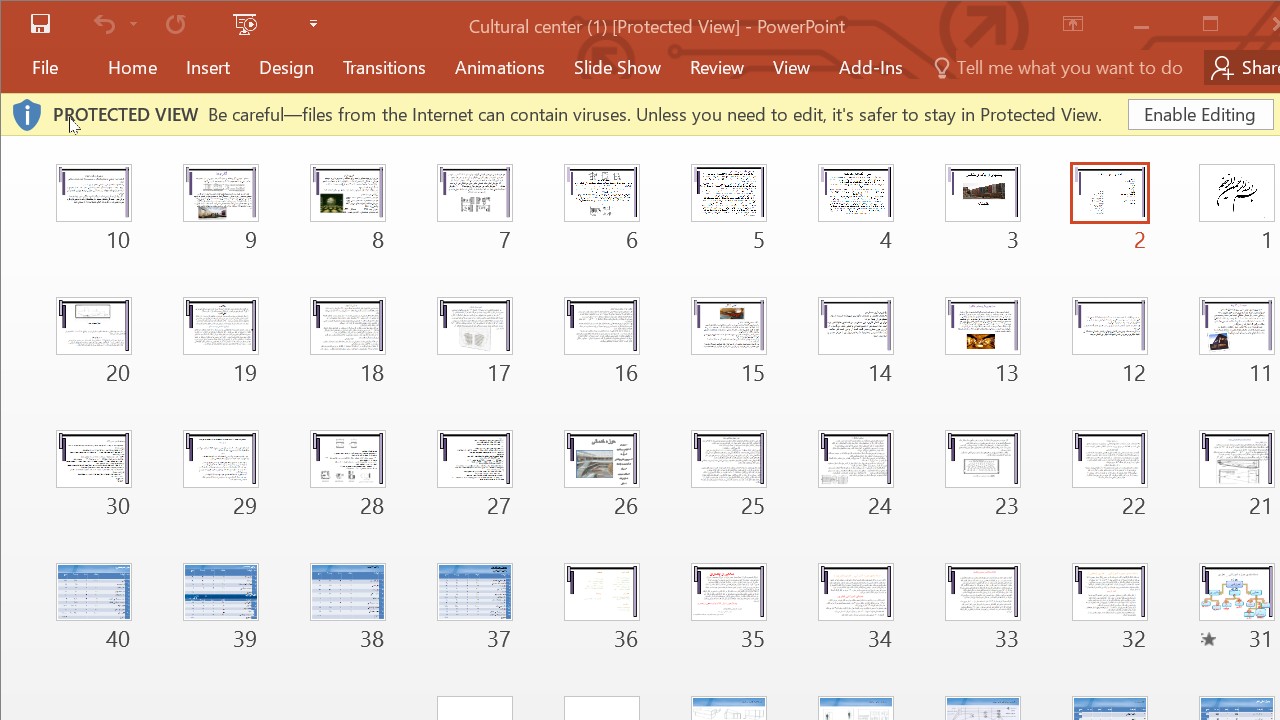Image resolution: width=1280 pixels, height=720 pixels.
Task: Select slide 23 thumbnail
Action: tap(983, 459)
